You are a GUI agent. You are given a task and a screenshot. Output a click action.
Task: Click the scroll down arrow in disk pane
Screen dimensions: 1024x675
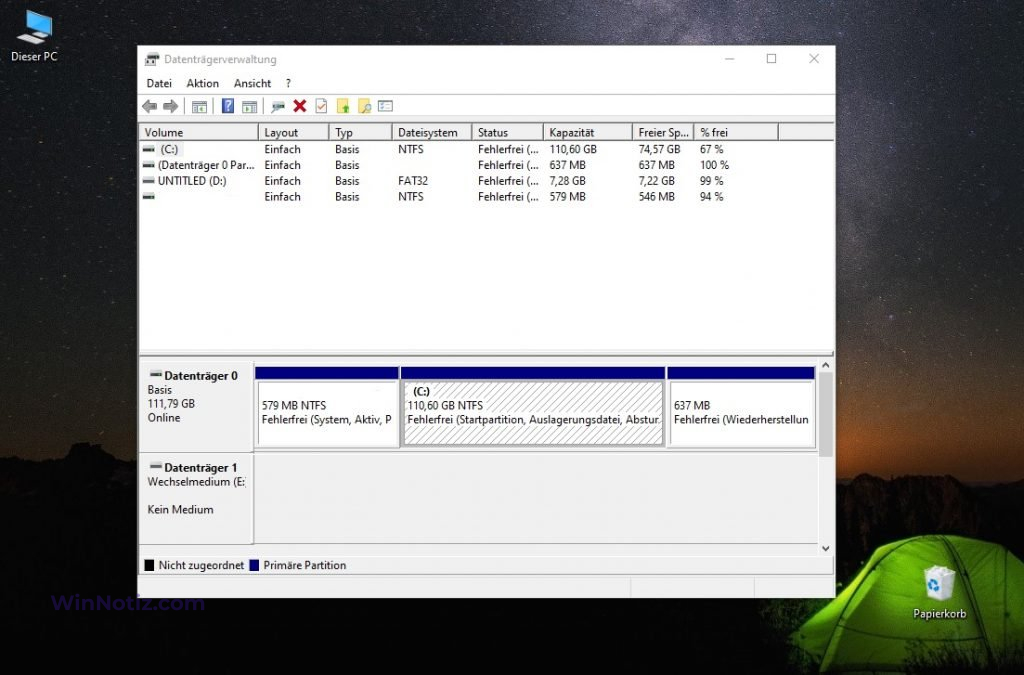(x=826, y=548)
